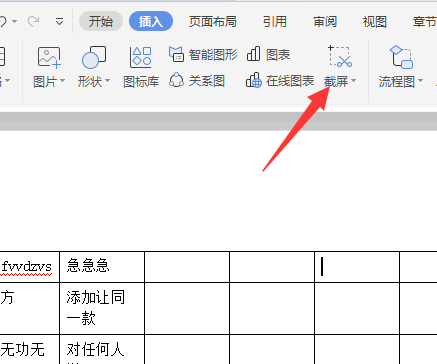
Task: Select the 形状 shapes icon
Action: tap(94, 57)
